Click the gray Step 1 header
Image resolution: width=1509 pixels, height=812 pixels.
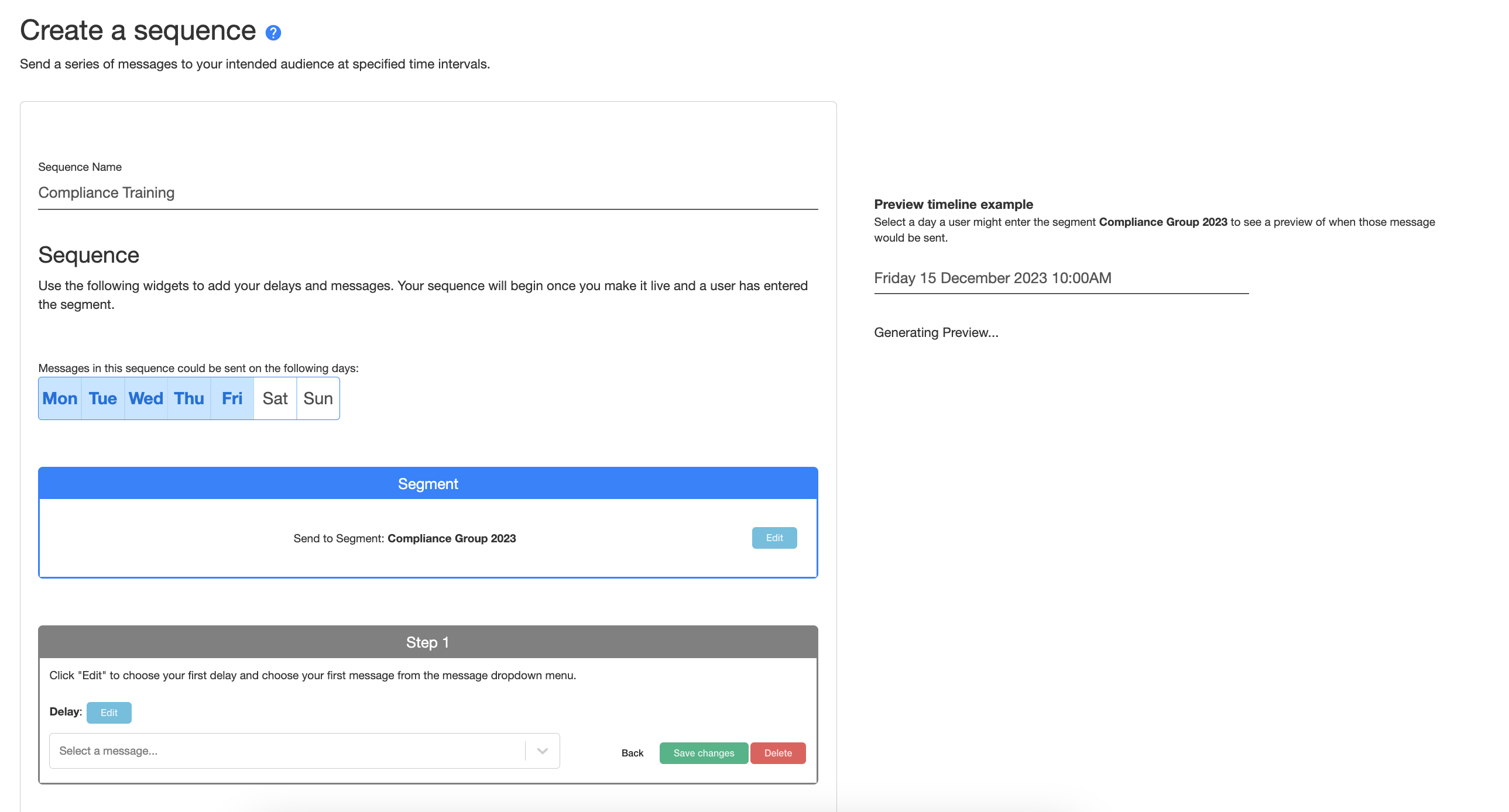[428, 642]
